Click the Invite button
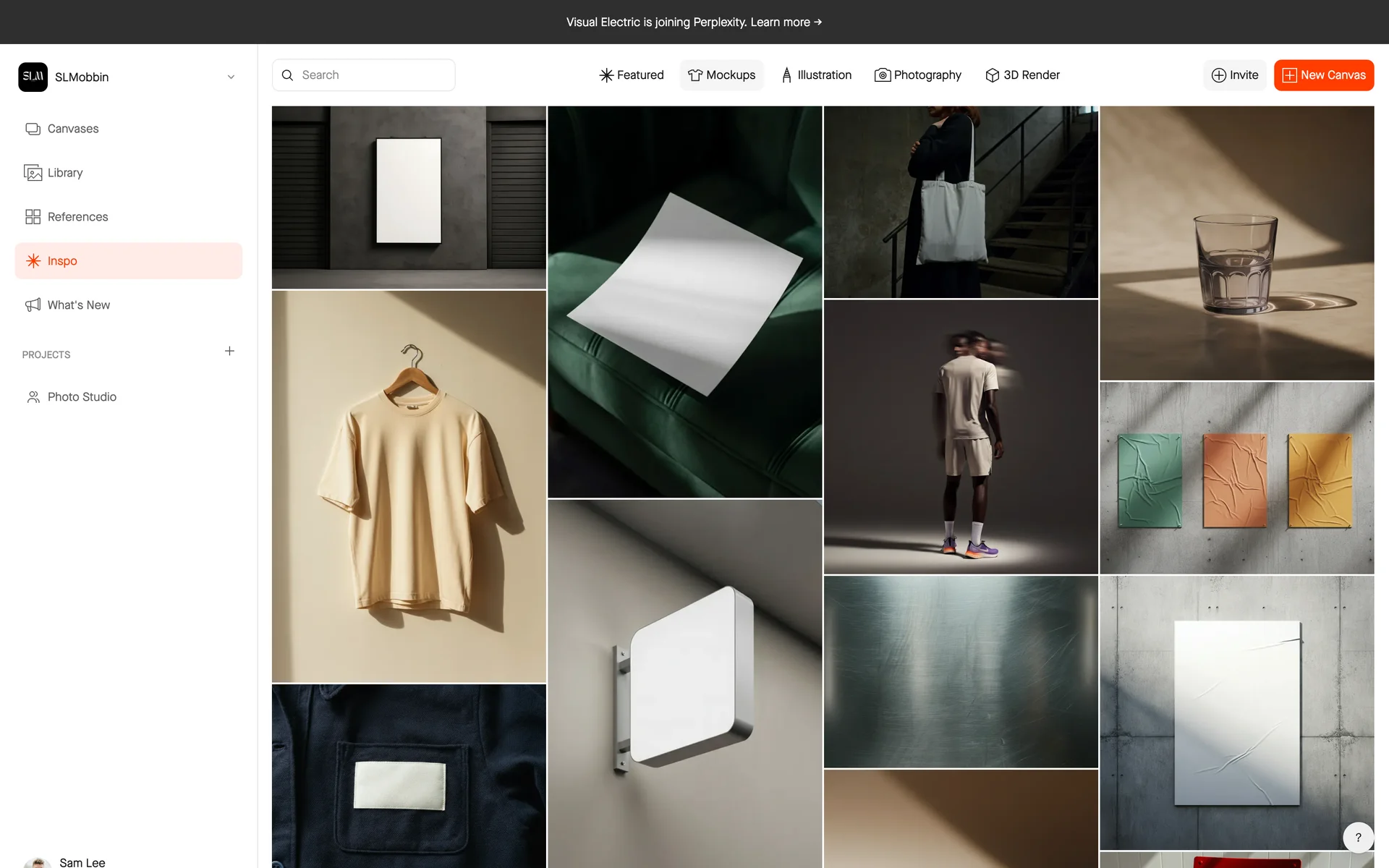The height and width of the screenshot is (868, 1389). coord(1234,75)
